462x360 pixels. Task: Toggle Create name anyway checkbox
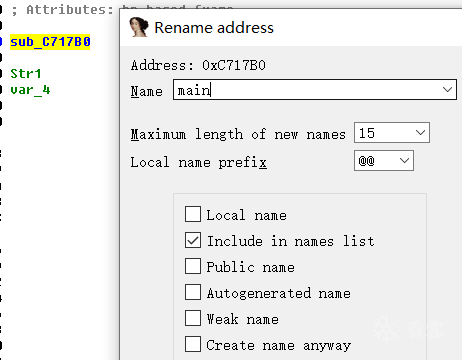(x=193, y=344)
